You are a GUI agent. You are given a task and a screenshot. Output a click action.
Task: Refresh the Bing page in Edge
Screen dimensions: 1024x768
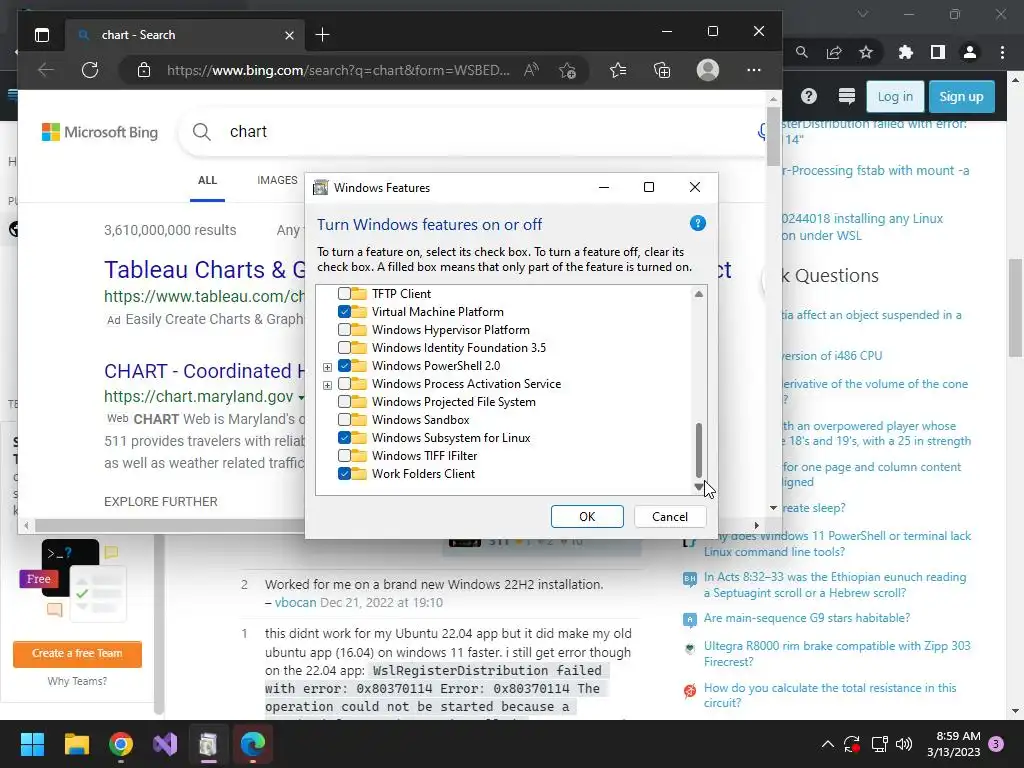click(90, 70)
